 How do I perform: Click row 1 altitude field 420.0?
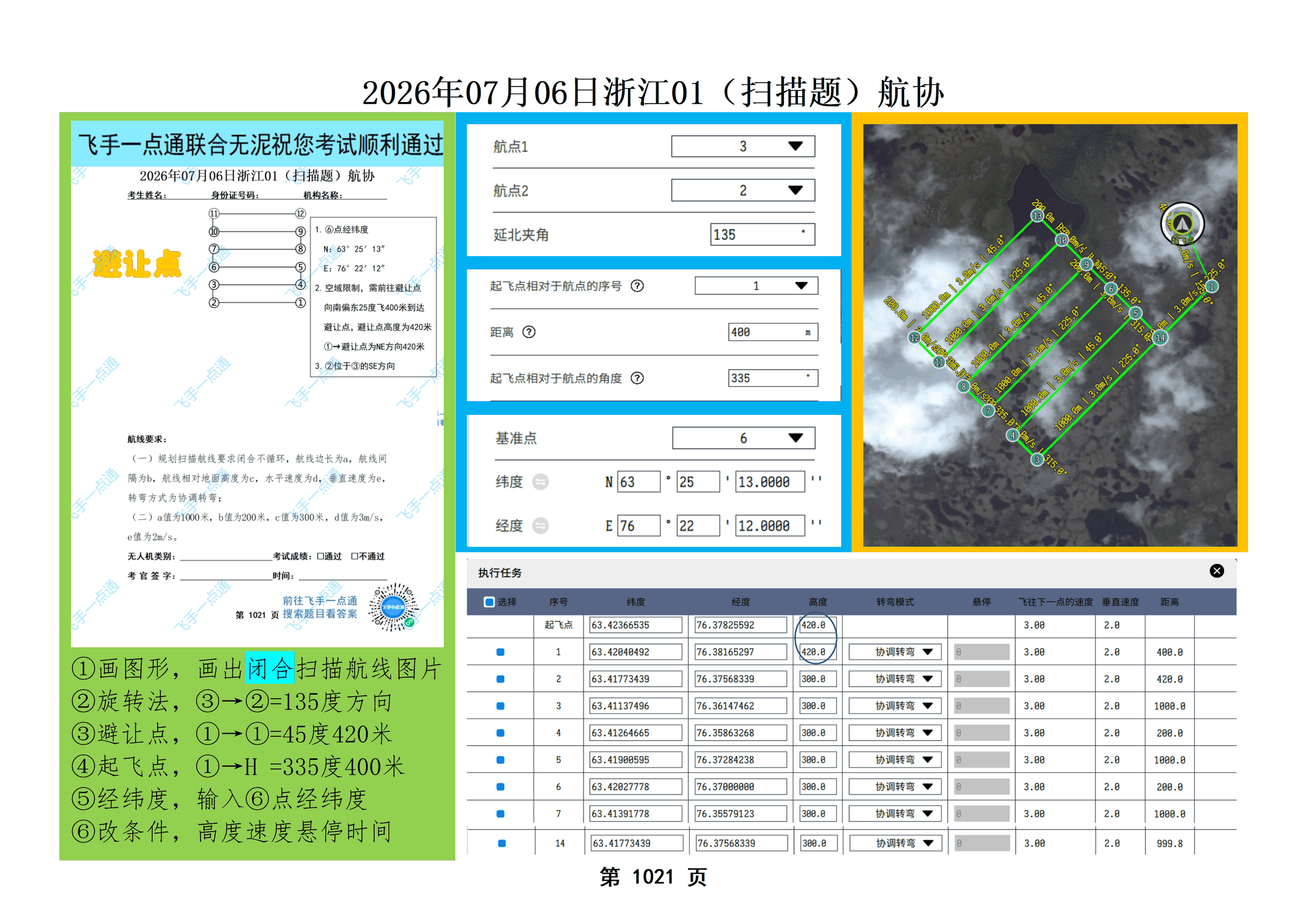click(818, 652)
